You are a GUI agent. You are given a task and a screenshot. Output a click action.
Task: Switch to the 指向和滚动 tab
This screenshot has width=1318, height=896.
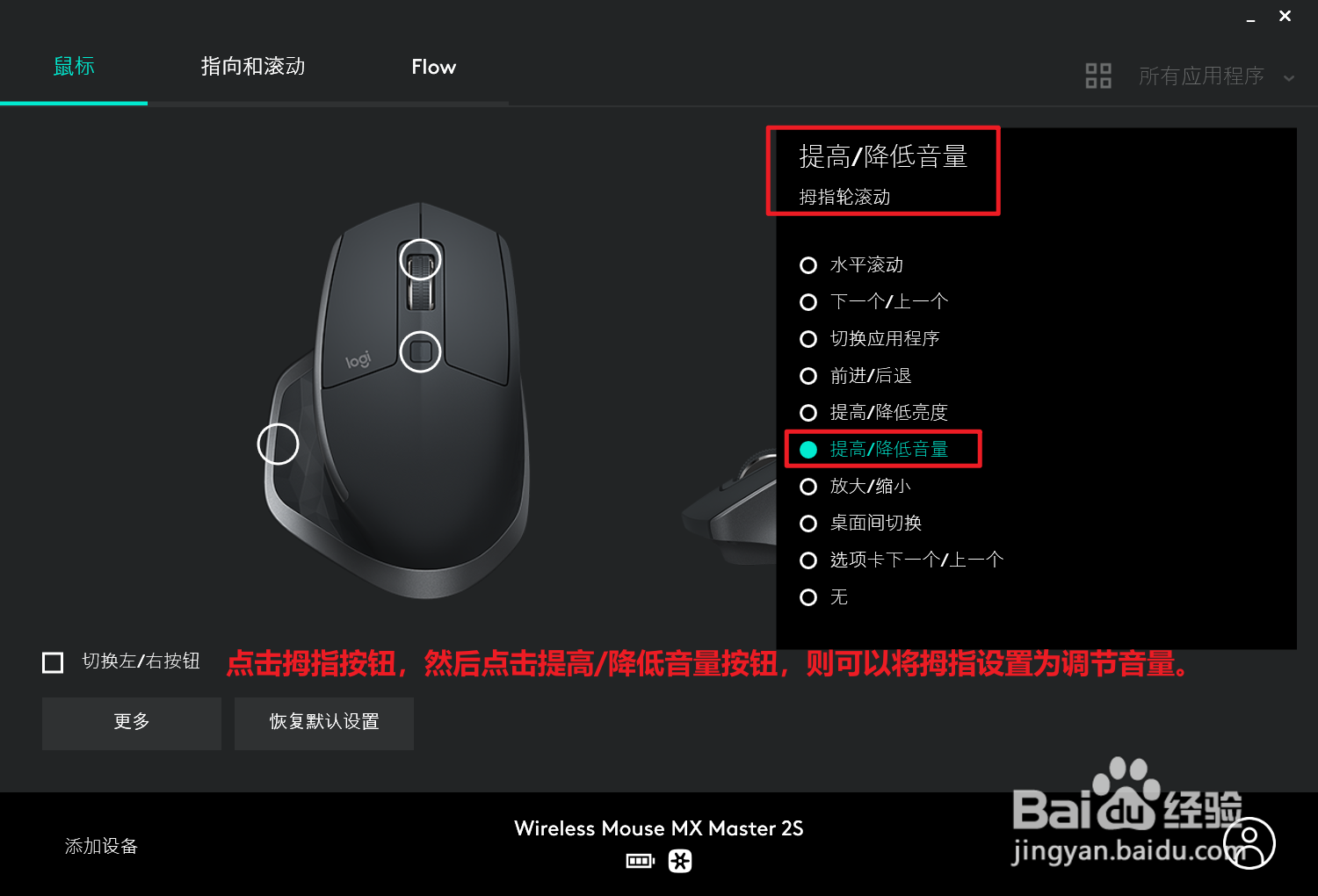253,67
